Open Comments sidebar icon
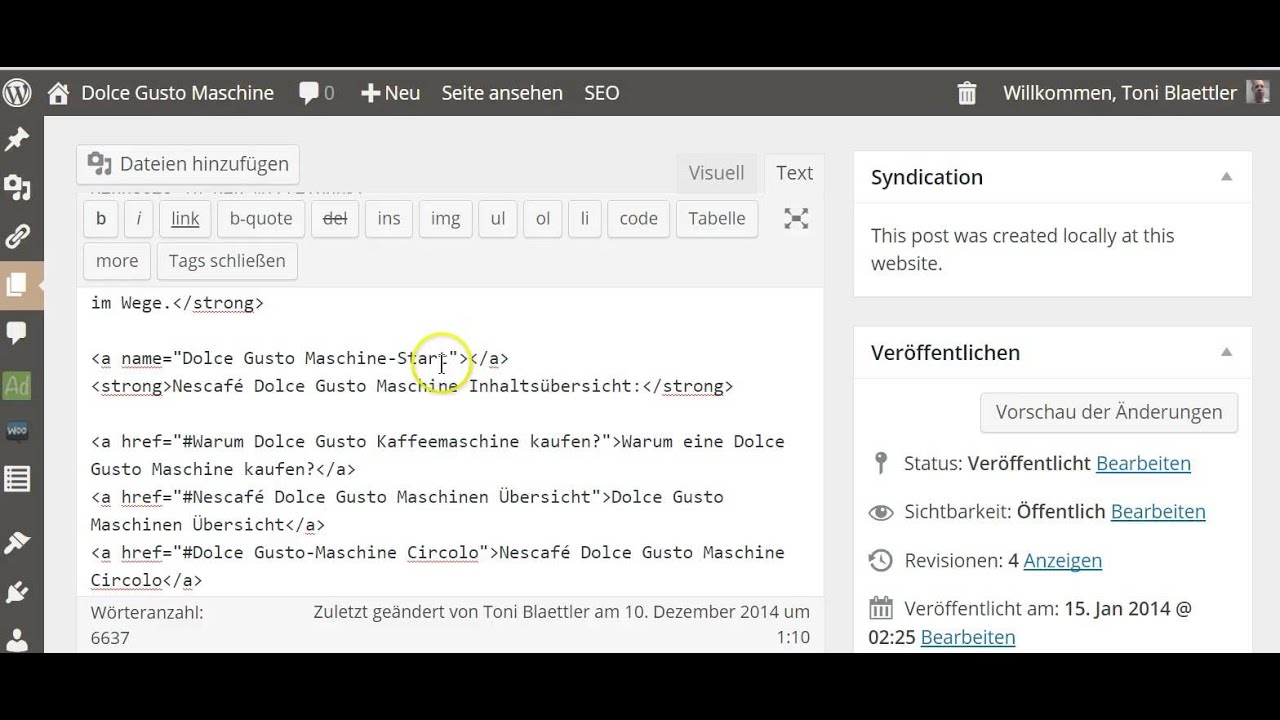The height and width of the screenshot is (720, 1280). coord(17,333)
